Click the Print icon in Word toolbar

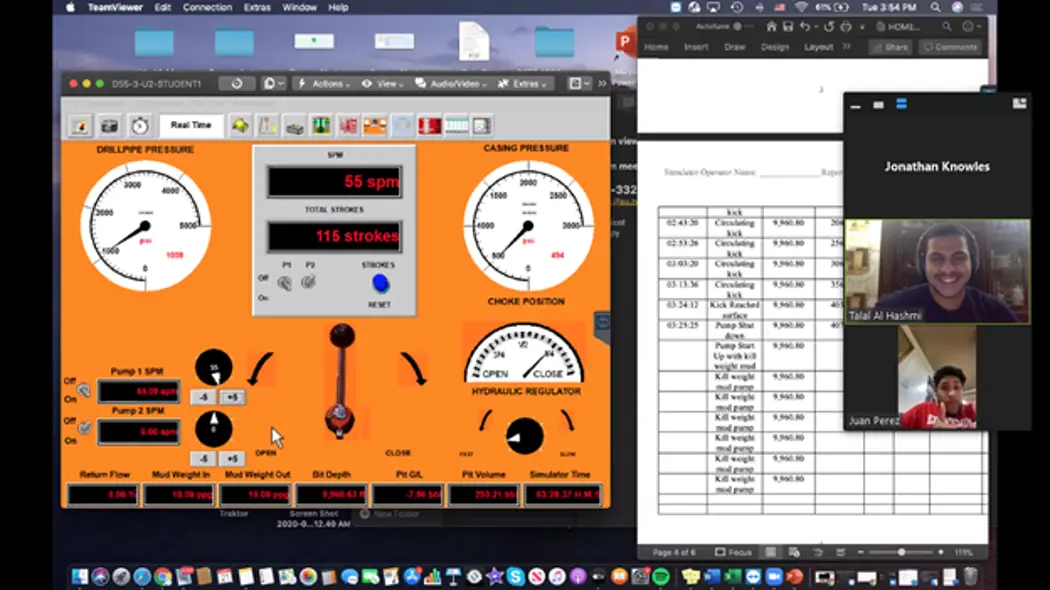pos(846,26)
